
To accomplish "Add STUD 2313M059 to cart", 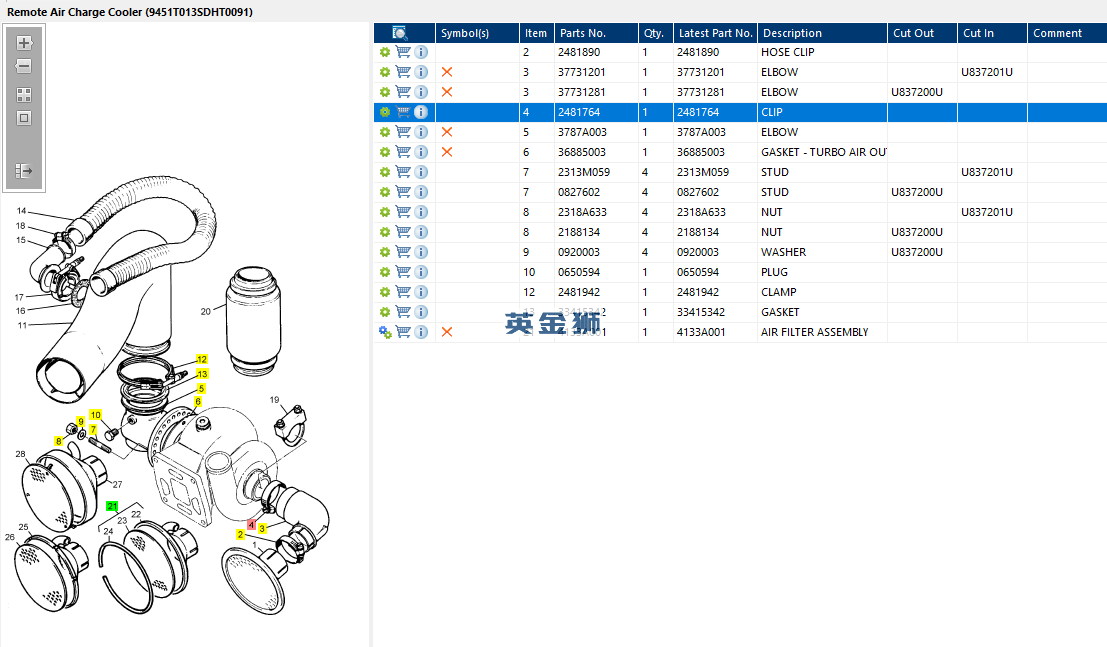I will point(403,172).
